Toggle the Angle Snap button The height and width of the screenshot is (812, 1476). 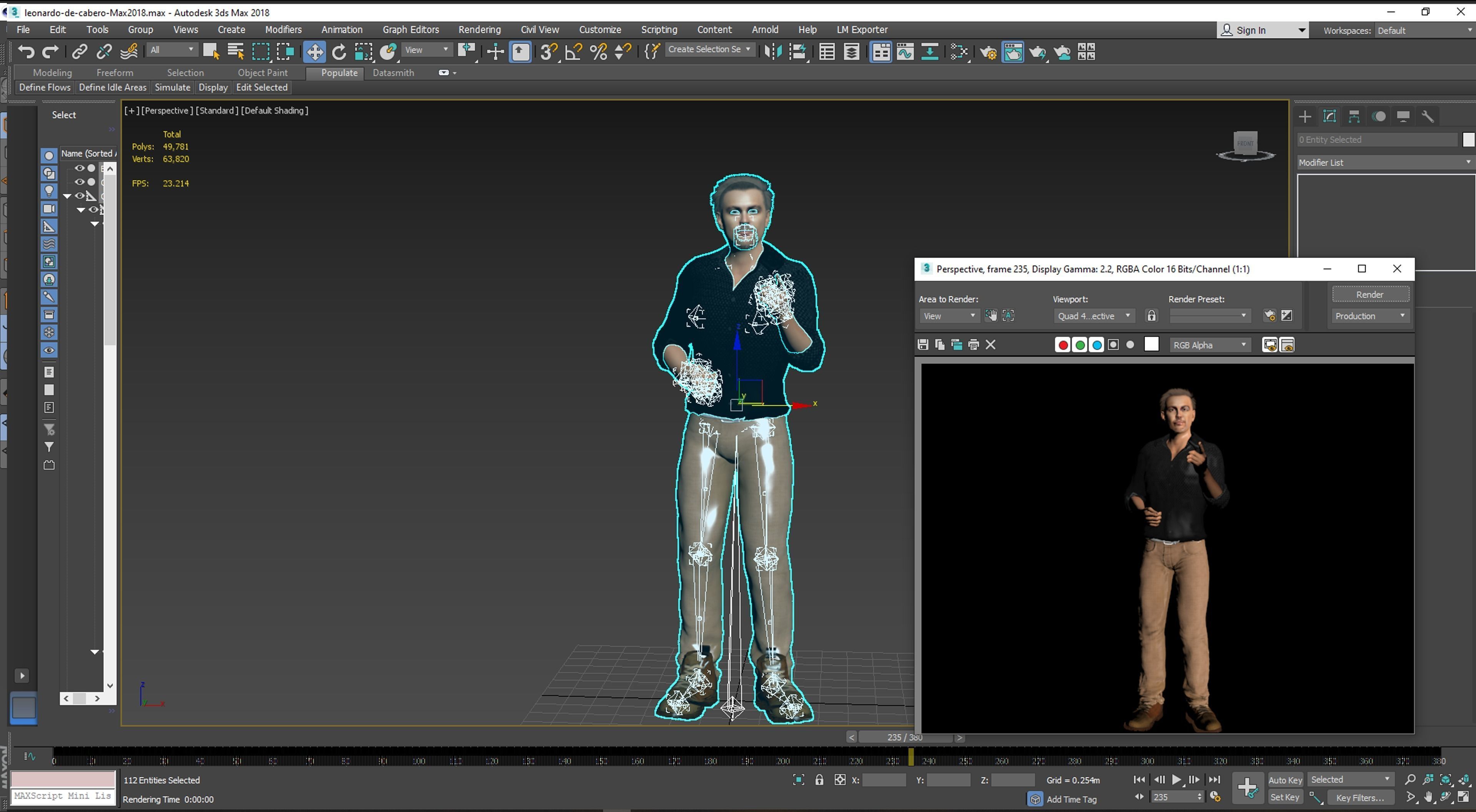(573, 52)
